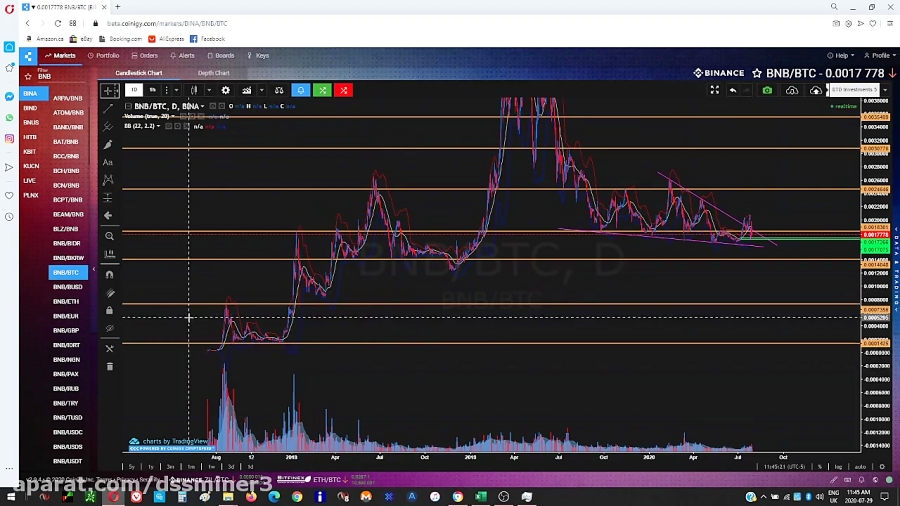
Task: Toggle lock all drawing tools
Action: coord(109,310)
